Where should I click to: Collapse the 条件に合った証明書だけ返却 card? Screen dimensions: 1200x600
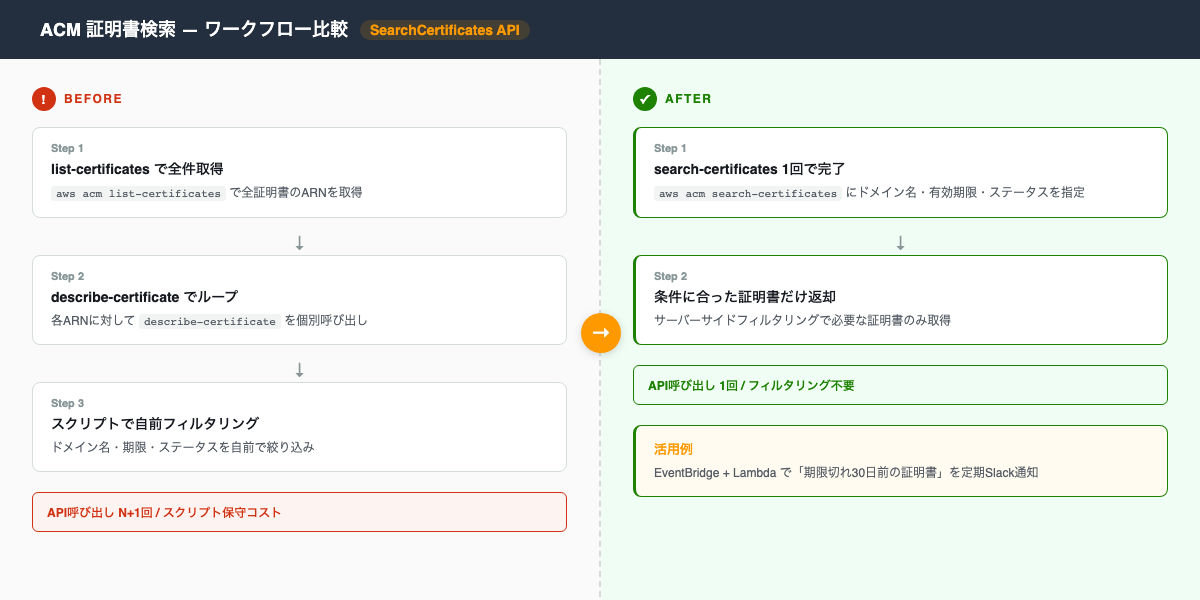pyautogui.click(x=900, y=299)
